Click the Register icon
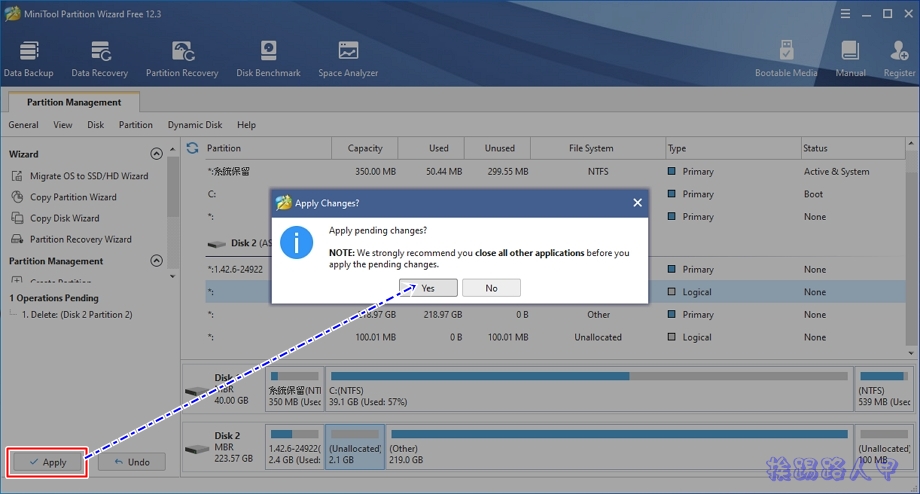The height and width of the screenshot is (494, 920). pyautogui.click(x=899, y=51)
